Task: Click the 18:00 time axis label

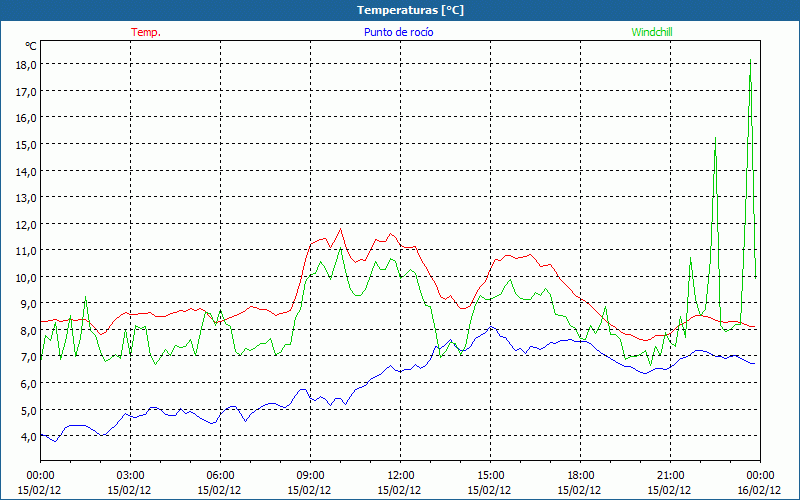Action: coord(581,476)
